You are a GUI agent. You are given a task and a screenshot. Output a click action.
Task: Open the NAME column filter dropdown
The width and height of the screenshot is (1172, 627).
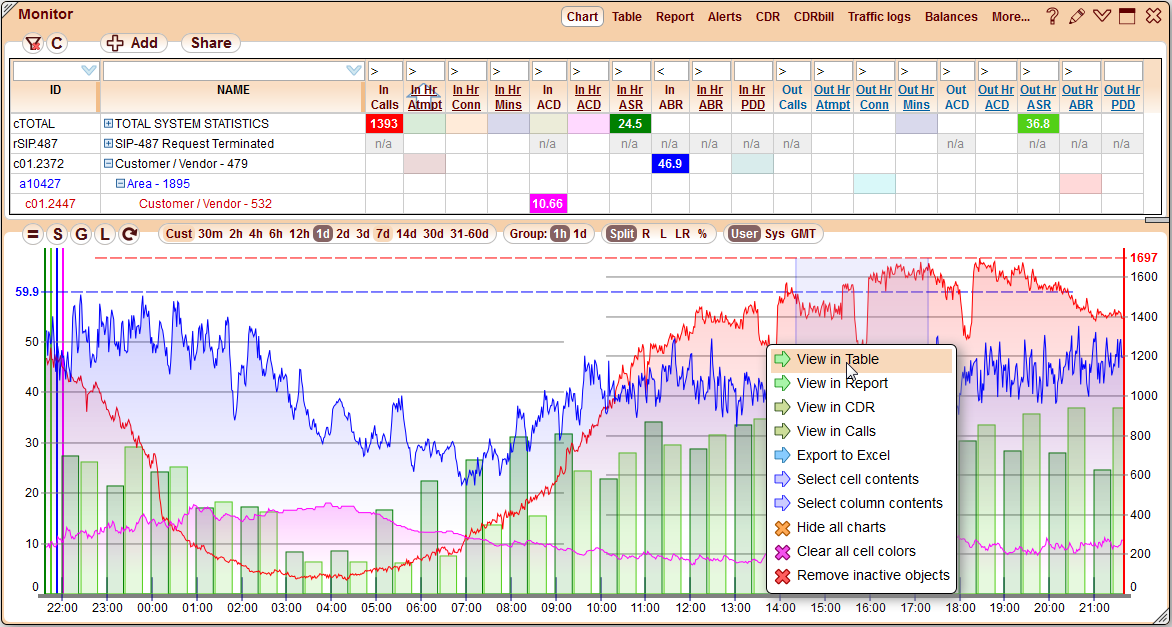[x=352, y=70]
